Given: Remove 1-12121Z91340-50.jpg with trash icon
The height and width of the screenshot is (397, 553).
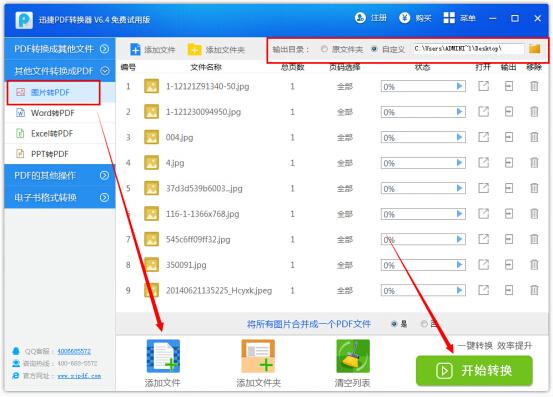Looking at the screenshot, I should [534, 86].
